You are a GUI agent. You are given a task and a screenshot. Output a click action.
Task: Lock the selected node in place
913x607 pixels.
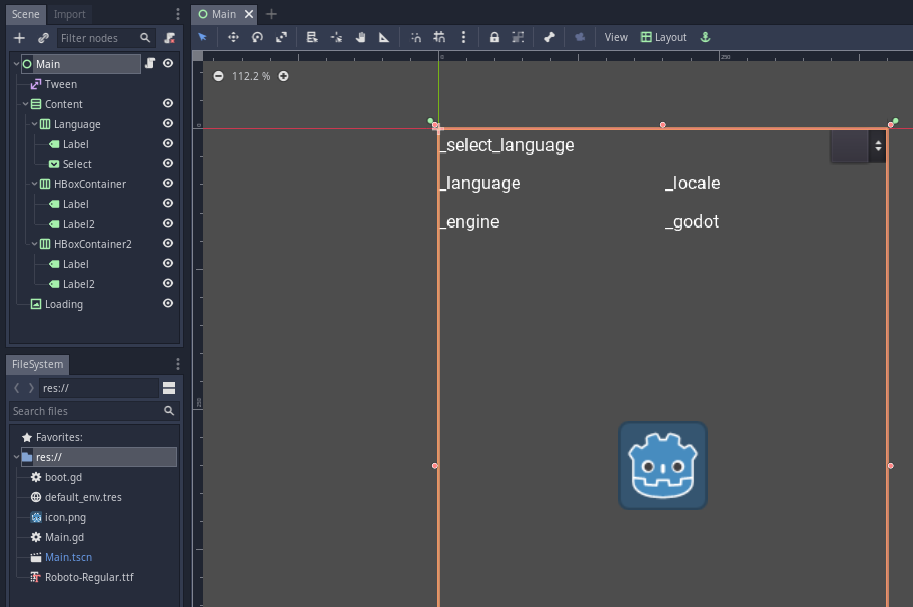point(494,37)
